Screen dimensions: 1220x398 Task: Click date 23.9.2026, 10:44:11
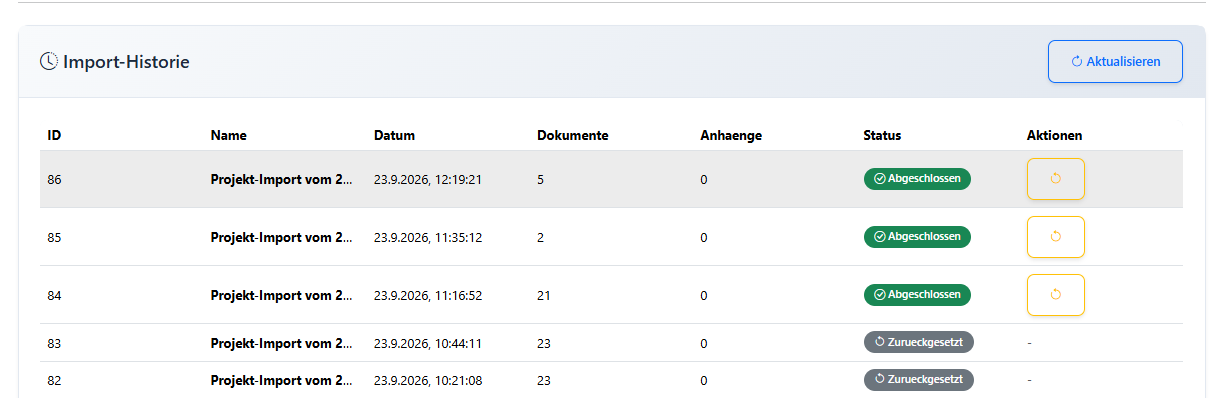pos(428,343)
